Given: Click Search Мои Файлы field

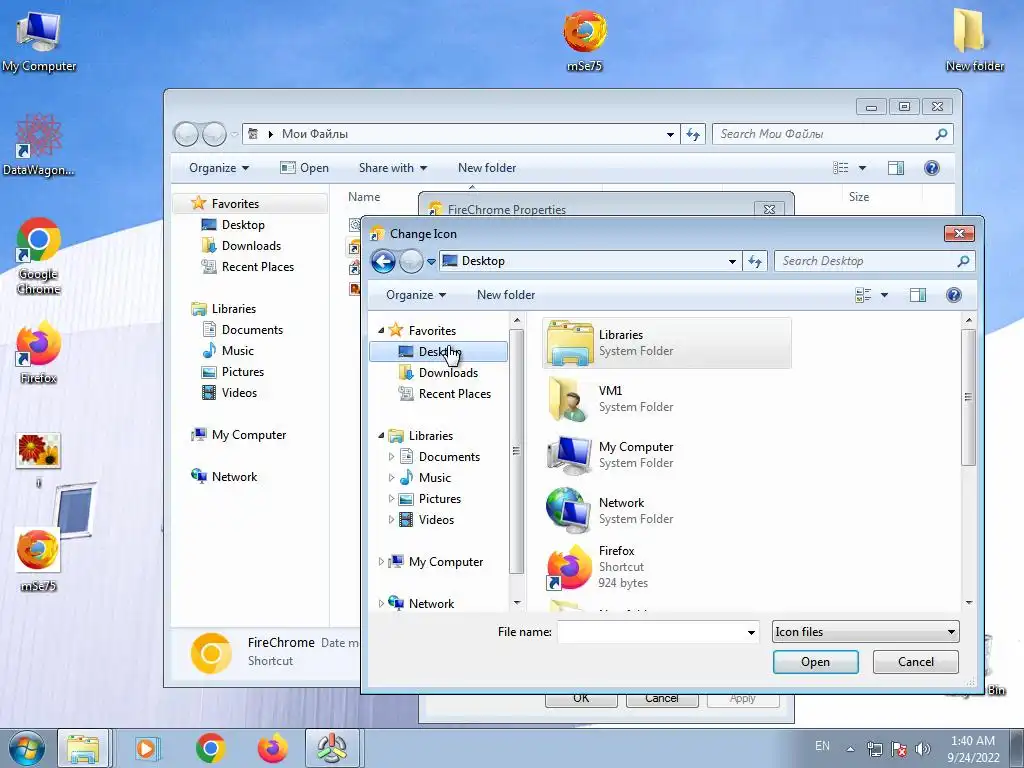Looking at the screenshot, I should click(823, 134).
